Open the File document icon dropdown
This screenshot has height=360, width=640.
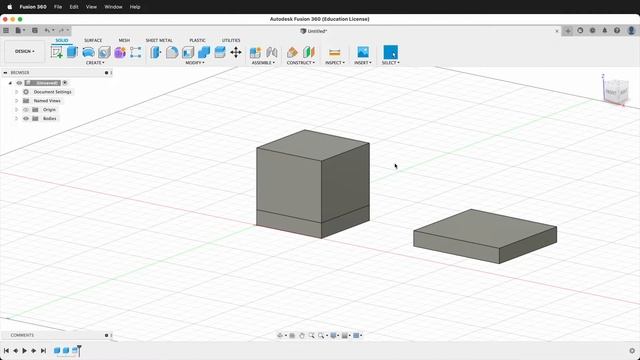[20, 30]
